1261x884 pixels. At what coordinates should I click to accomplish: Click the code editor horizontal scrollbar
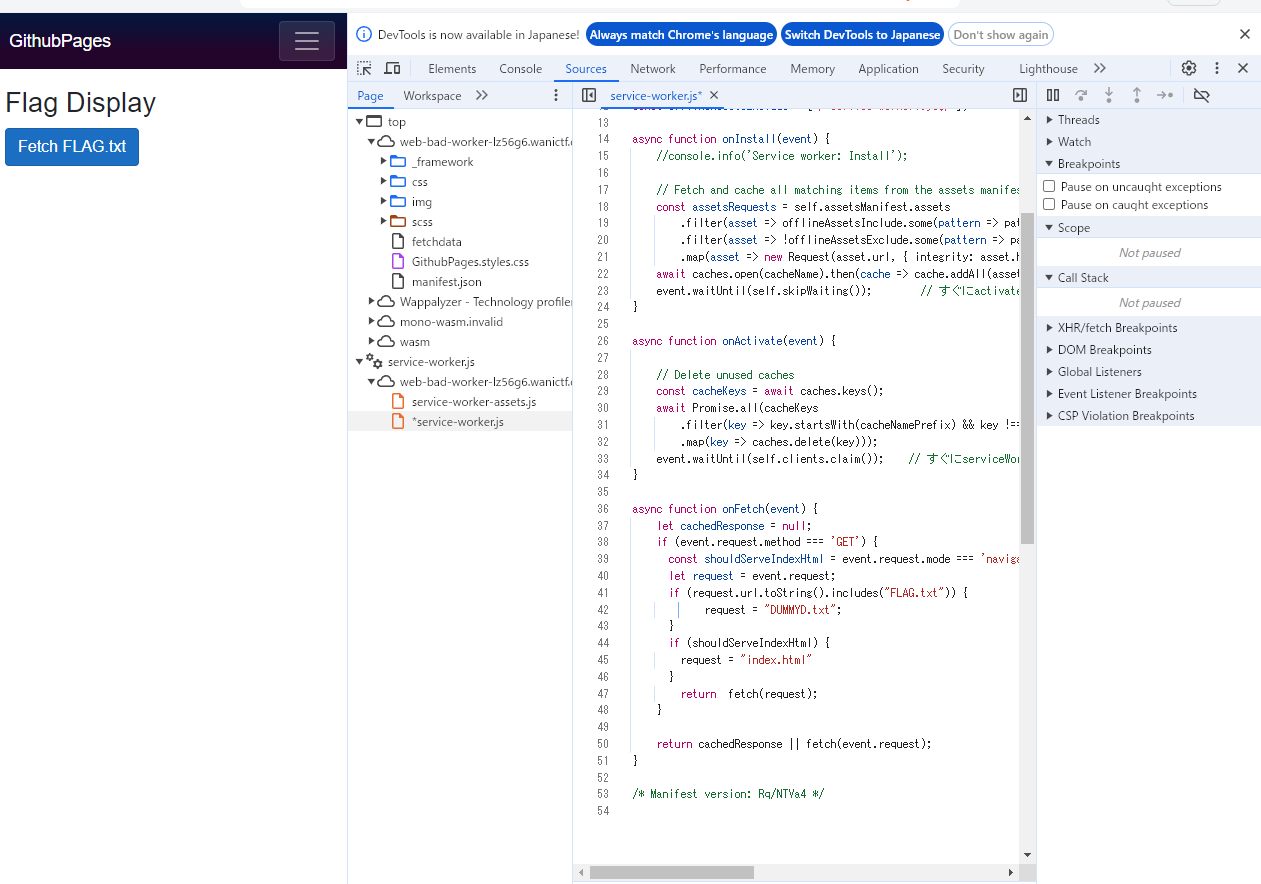(x=672, y=873)
